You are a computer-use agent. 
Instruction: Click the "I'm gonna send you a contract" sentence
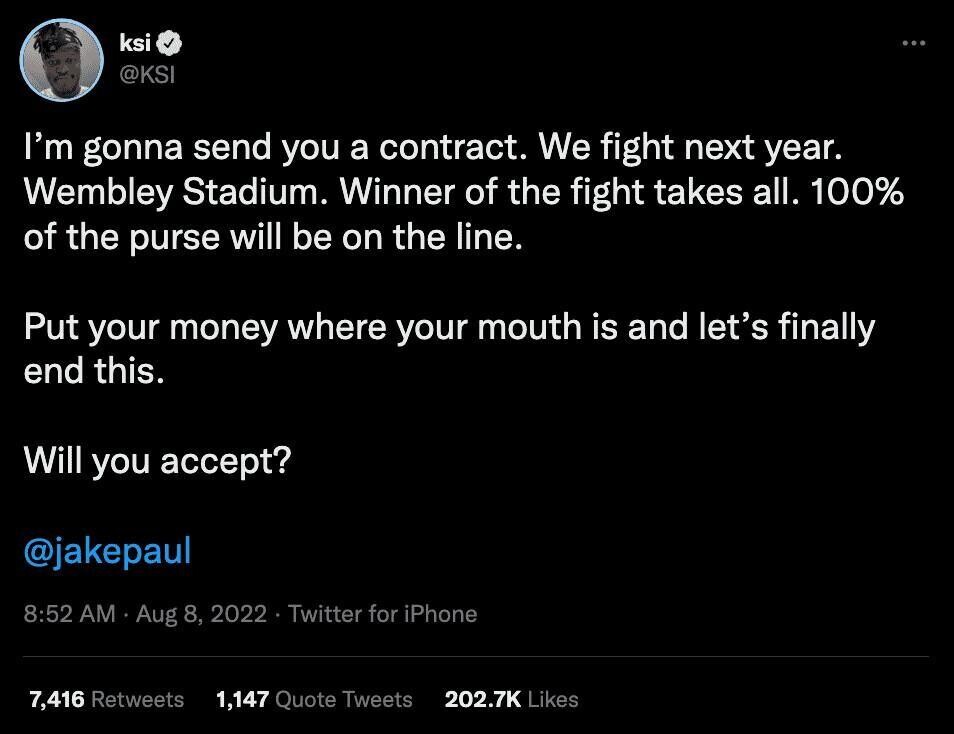[x=276, y=148]
